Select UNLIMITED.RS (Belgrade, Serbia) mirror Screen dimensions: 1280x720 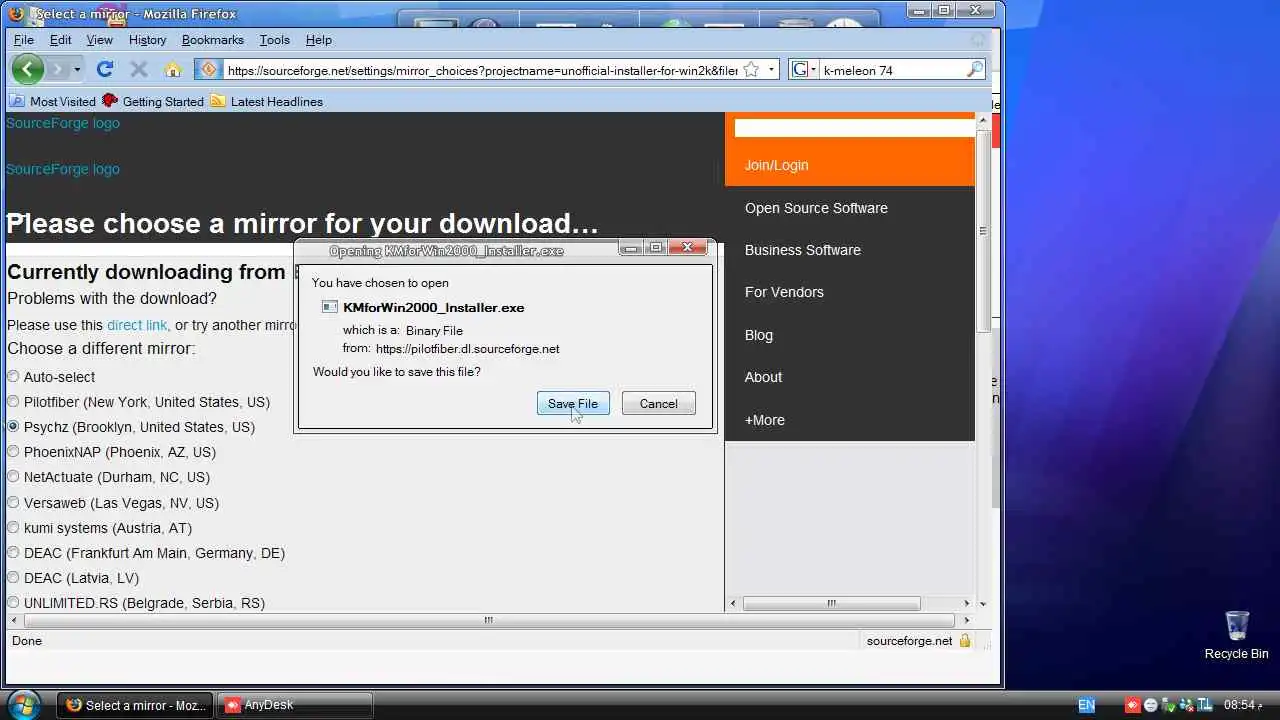click(x=13, y=603)
